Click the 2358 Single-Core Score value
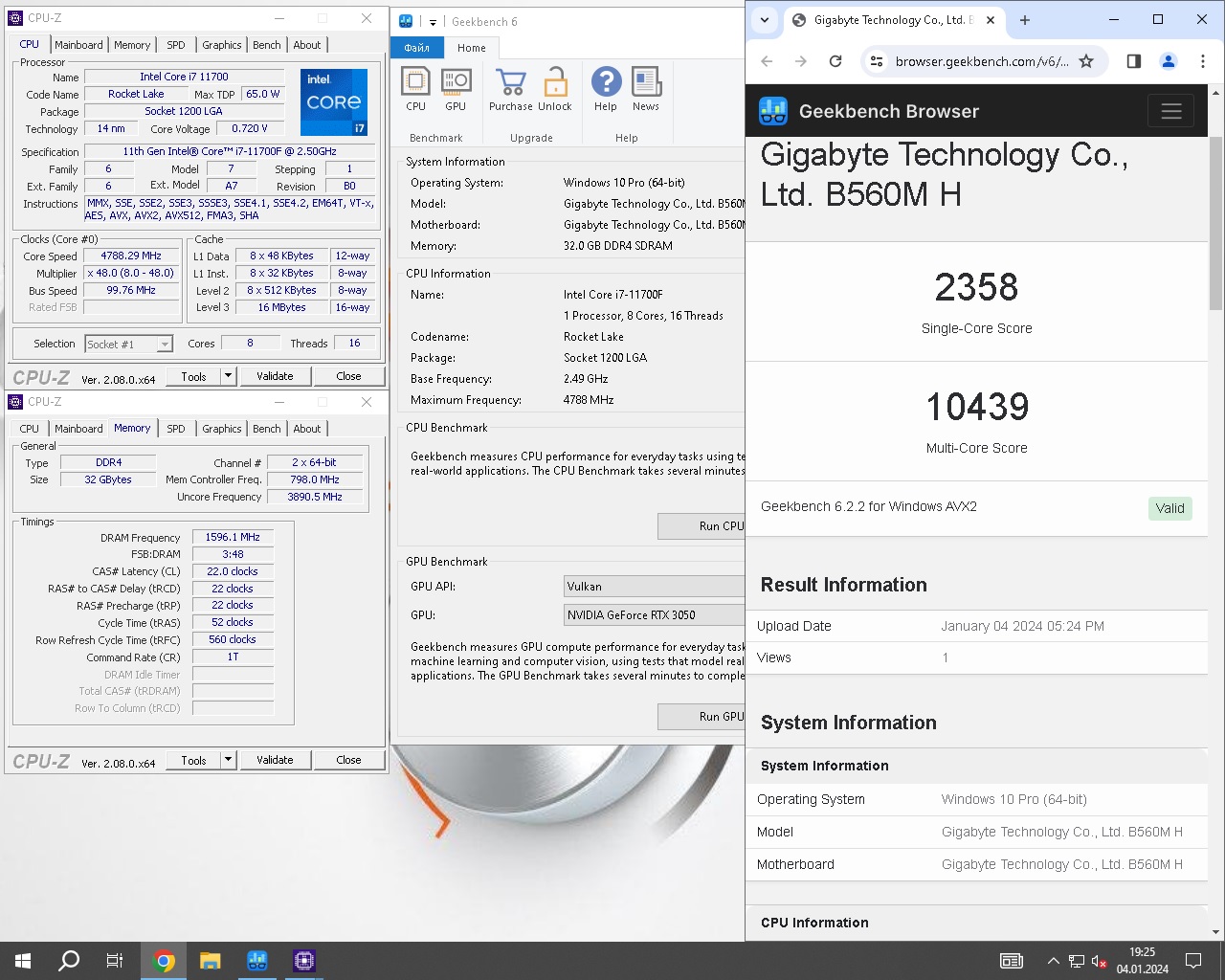1225x980 pixels. (x=976, y=287)
